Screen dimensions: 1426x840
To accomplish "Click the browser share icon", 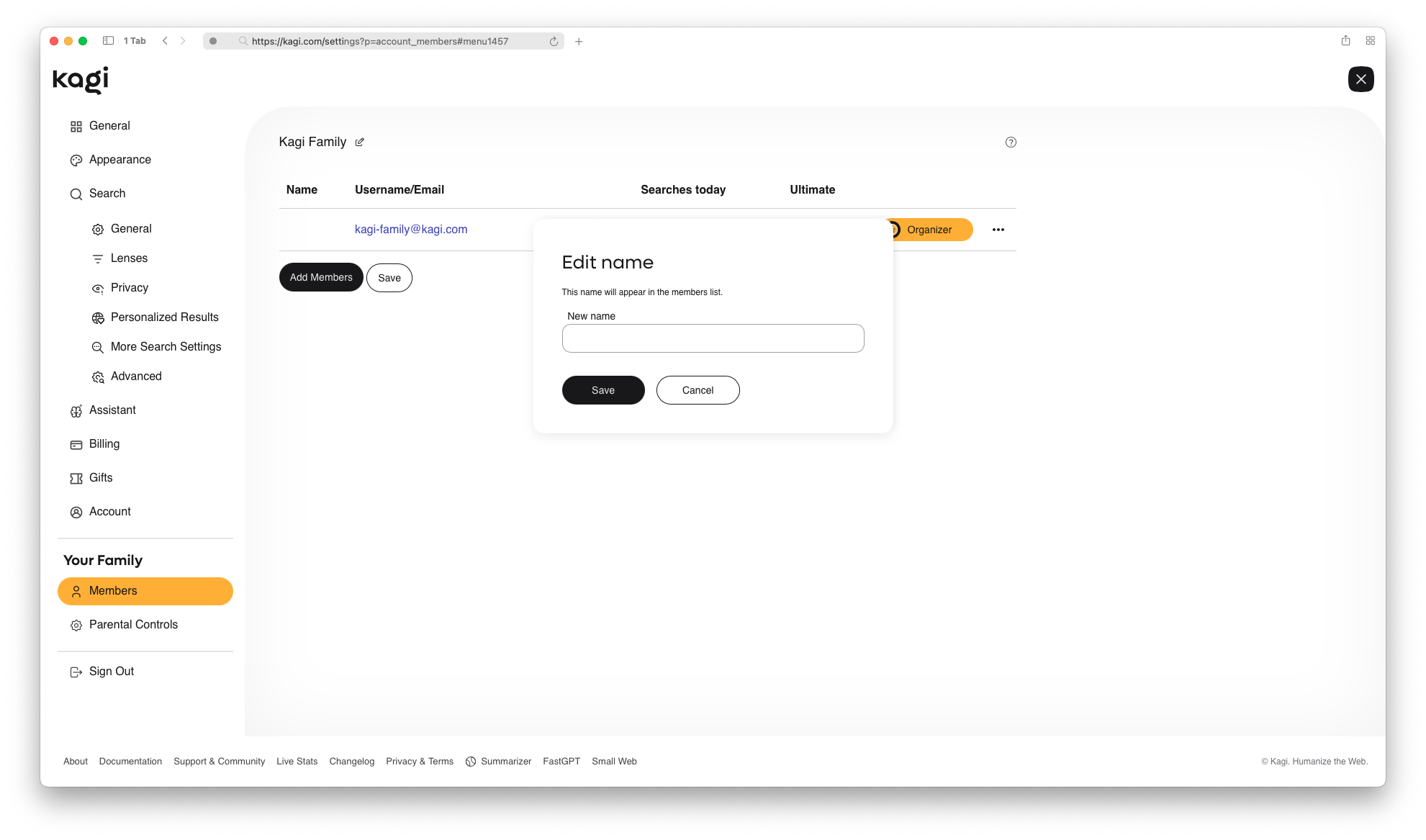I will 1345,41.
